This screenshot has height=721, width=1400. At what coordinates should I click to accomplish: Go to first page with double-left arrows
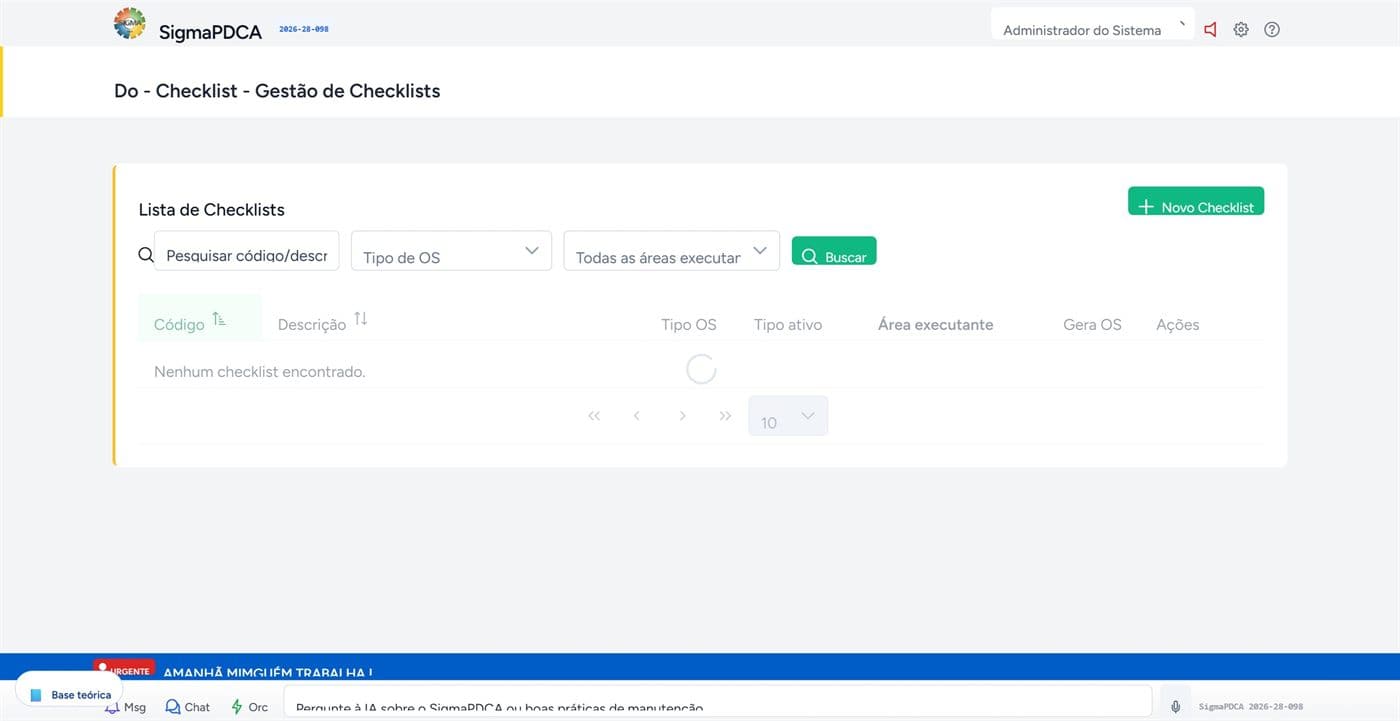(594, 416)
